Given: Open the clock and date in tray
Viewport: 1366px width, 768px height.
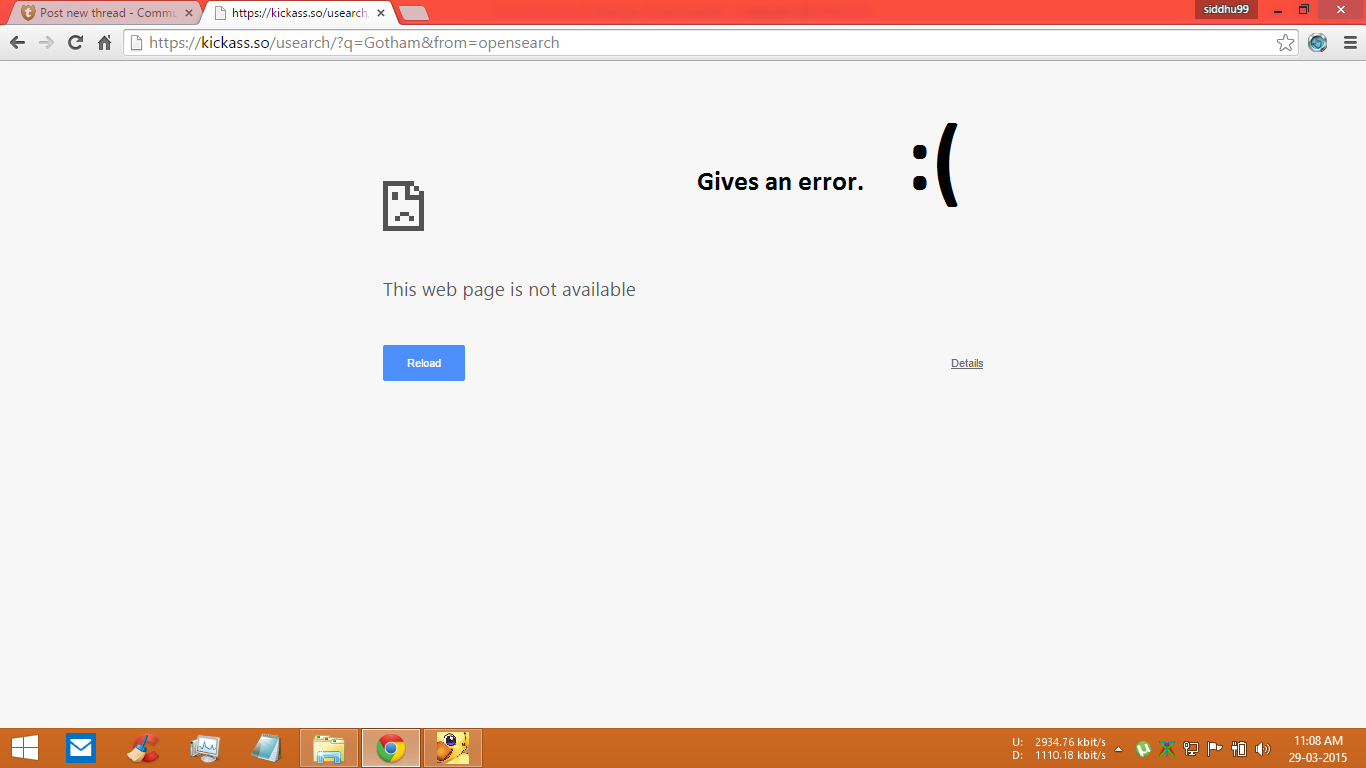Looking at the screenshot, I should (1317, 749).
